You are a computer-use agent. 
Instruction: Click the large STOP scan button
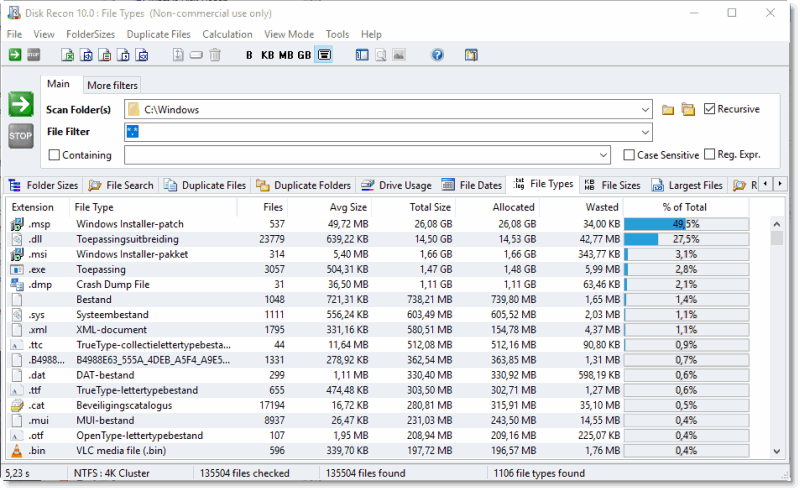pos(21,136)
